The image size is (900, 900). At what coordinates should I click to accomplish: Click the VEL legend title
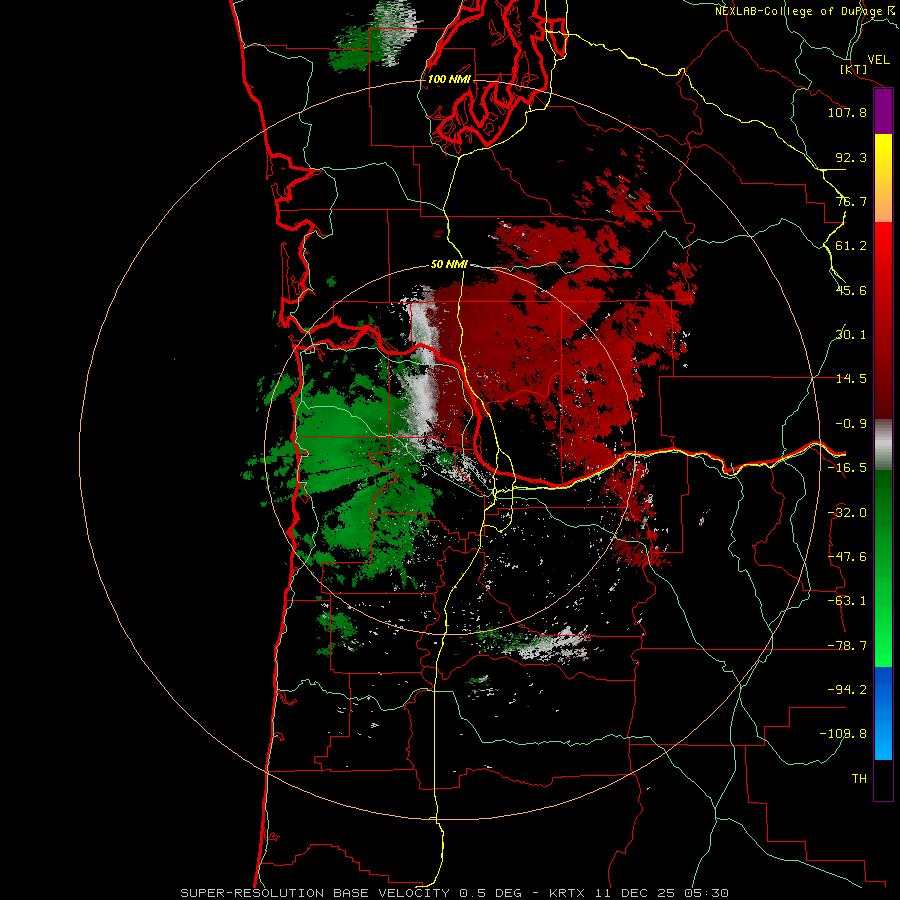[x=878, y=60]
